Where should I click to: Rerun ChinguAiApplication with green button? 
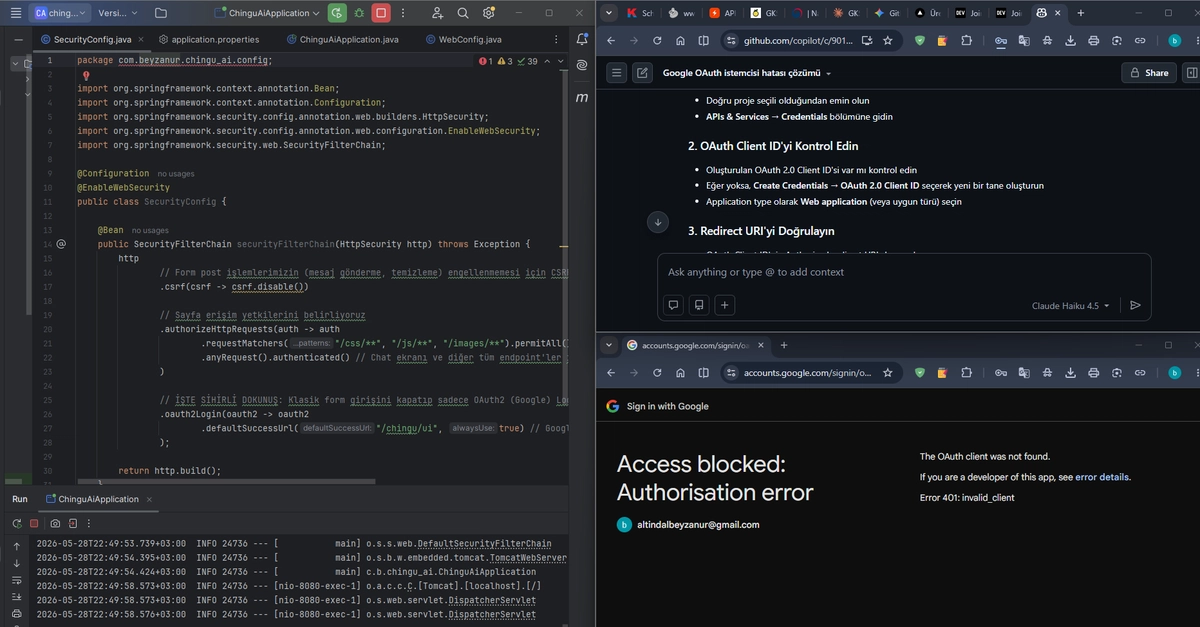click(x=336, y=13)
